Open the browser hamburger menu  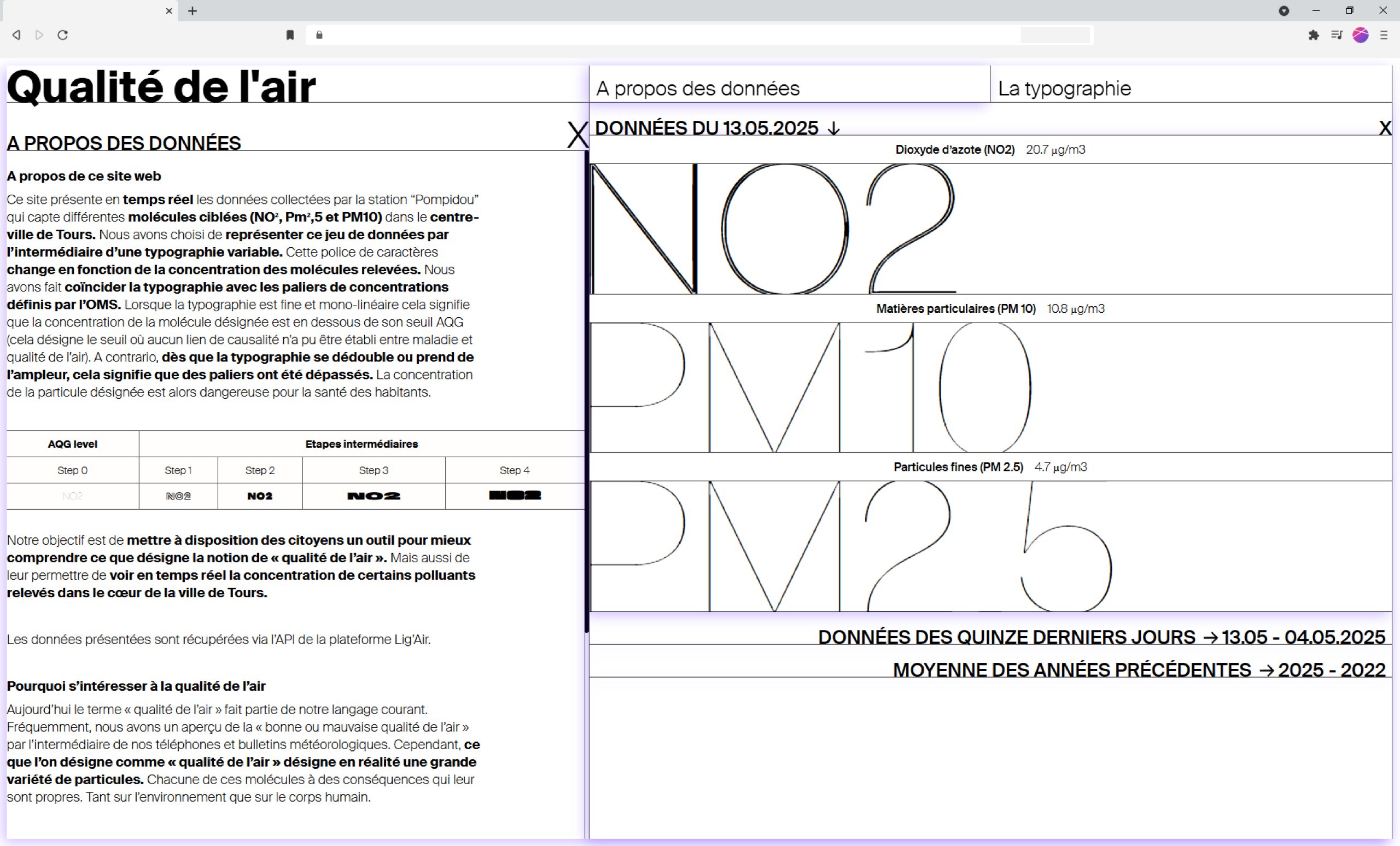1384,35
